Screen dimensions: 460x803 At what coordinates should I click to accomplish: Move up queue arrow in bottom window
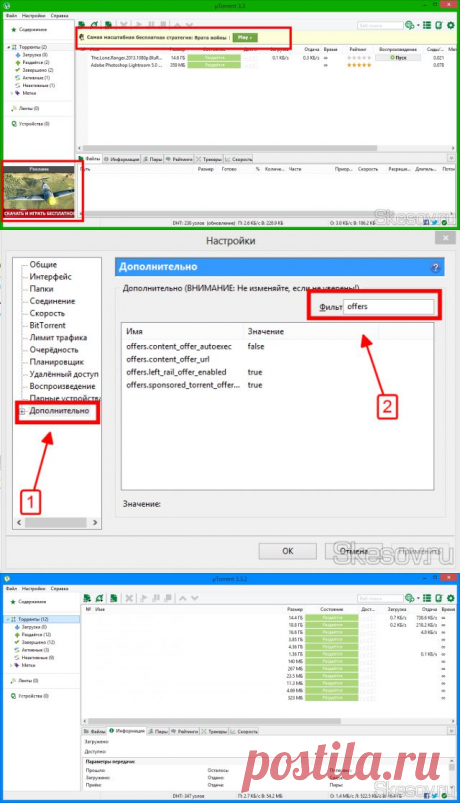coord(183,598)
